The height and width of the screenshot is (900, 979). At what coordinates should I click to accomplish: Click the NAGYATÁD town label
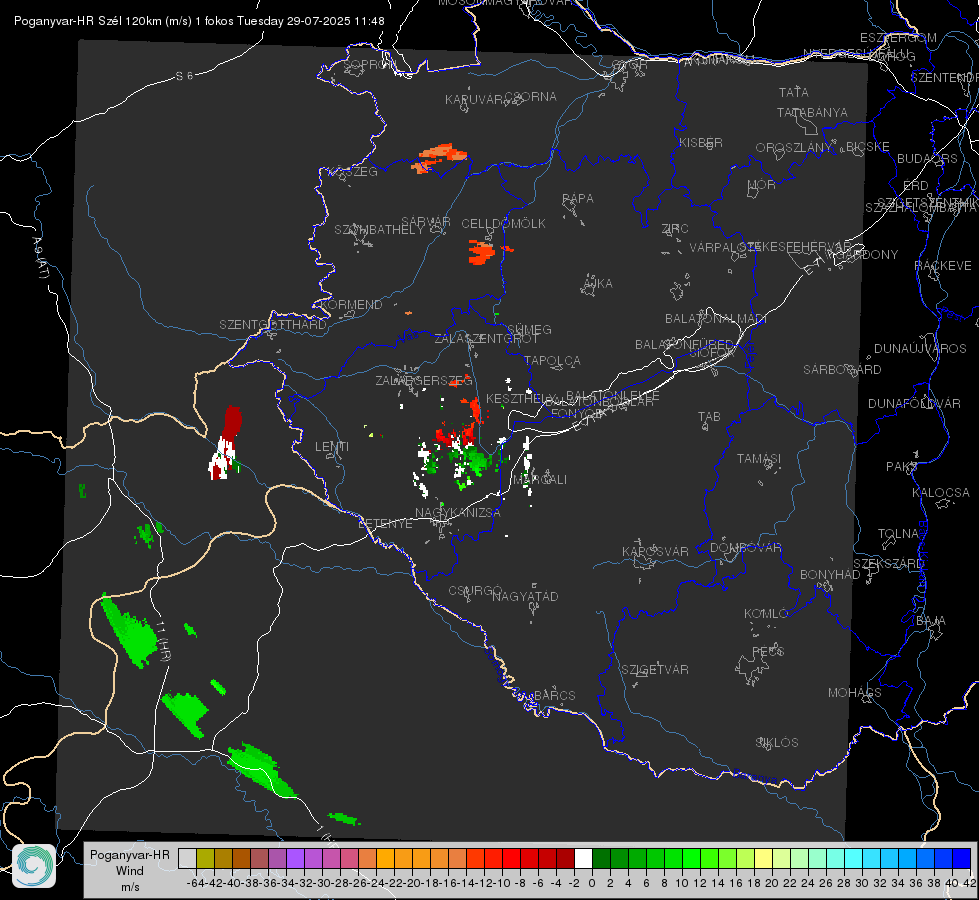(x=525, y=596)
